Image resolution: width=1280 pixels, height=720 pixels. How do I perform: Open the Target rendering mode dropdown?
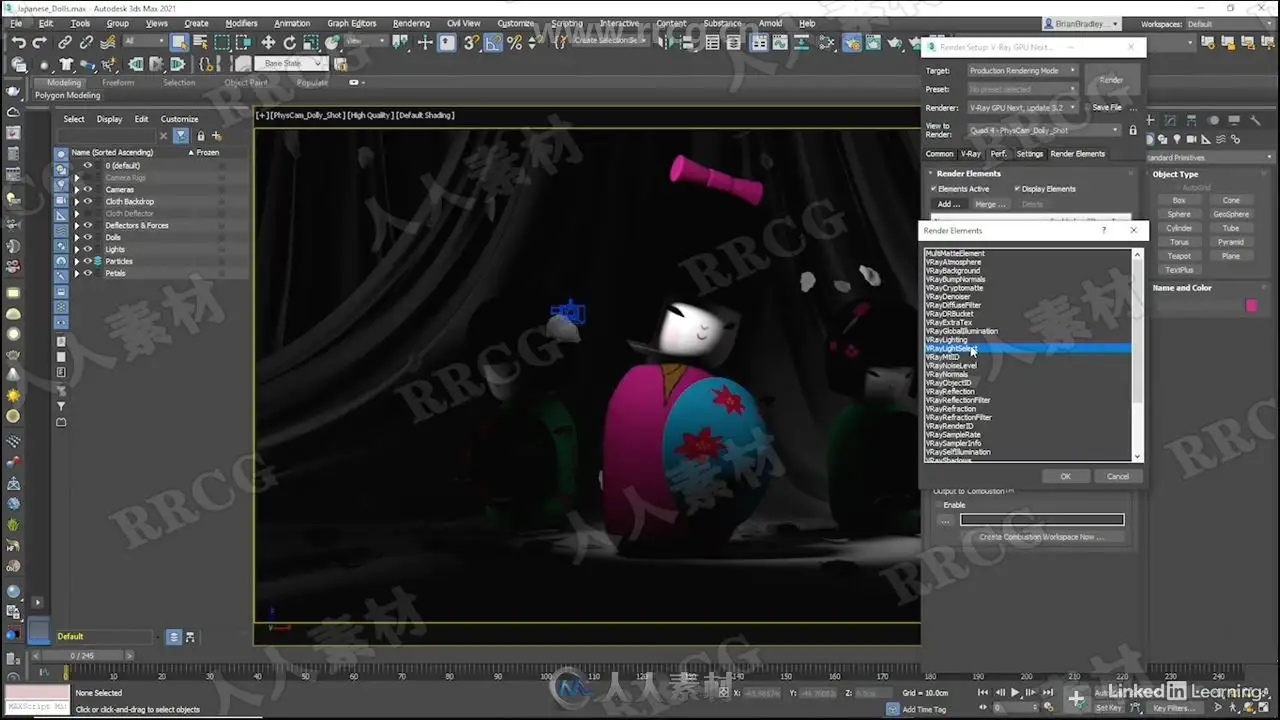[x=1022, y=71]
